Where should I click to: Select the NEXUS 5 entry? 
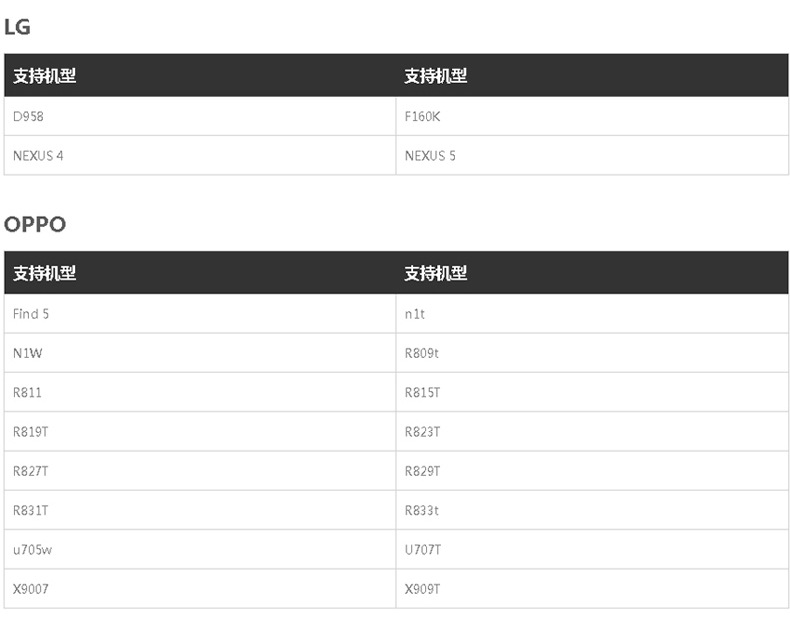pyautogui.click(x=430, y=156)
